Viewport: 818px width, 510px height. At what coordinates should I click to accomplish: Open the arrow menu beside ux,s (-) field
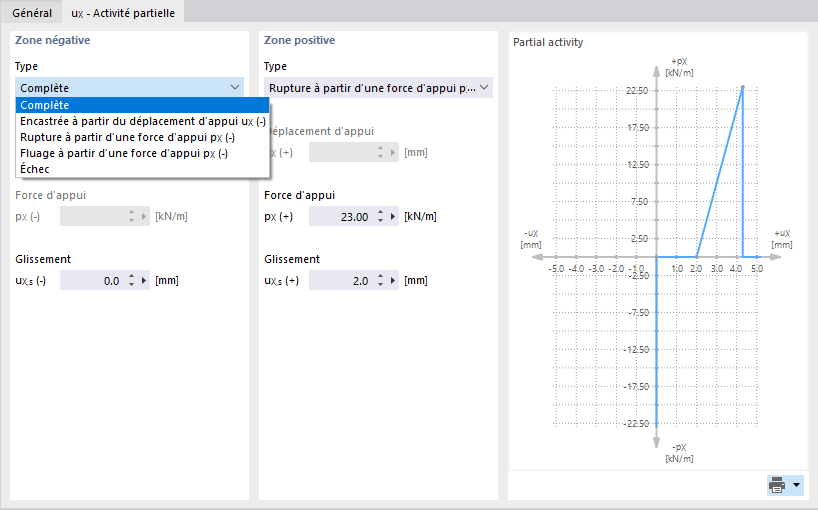click(144, 281)
